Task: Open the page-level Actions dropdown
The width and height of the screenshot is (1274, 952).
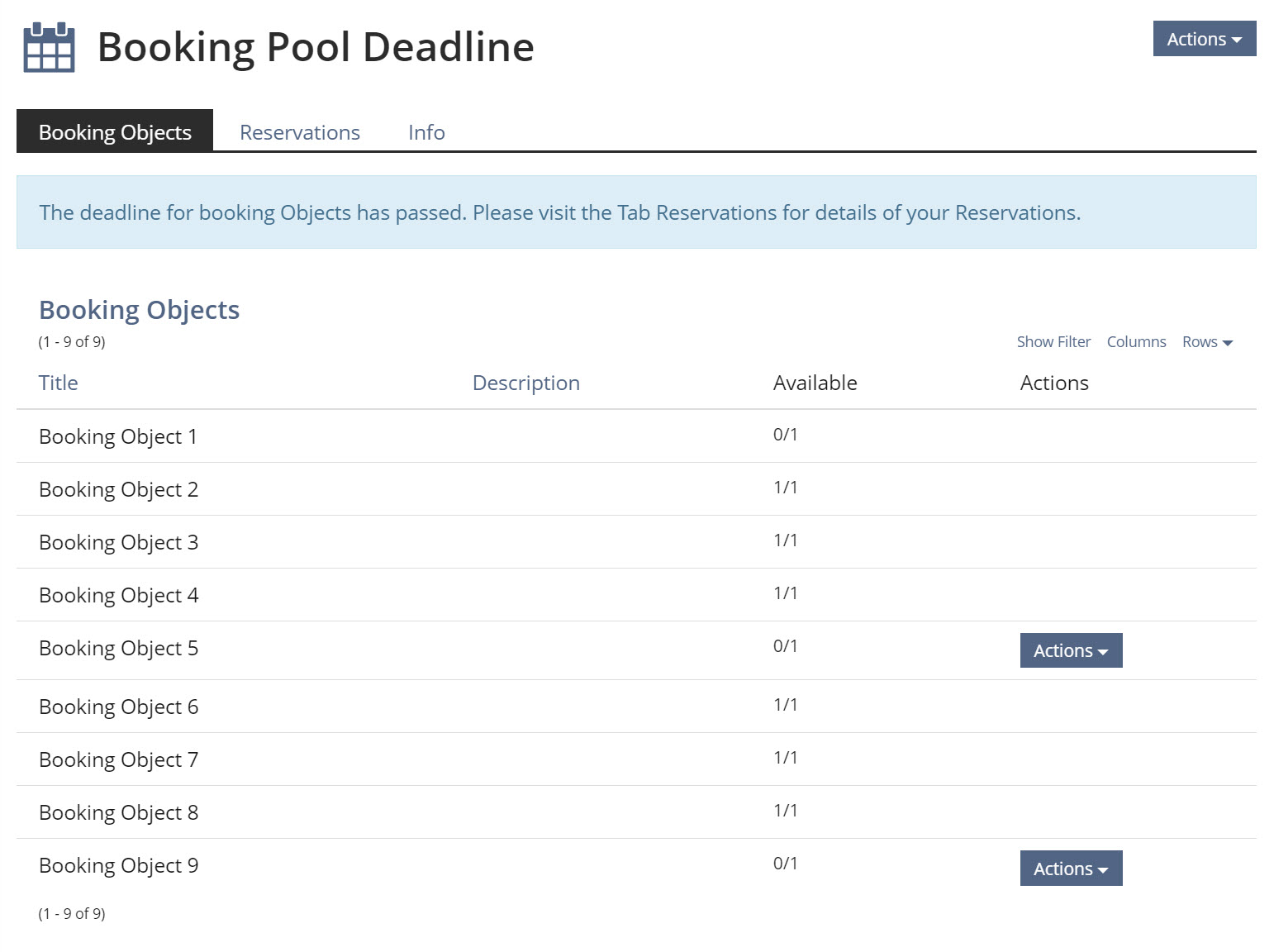Action: 1204,39
